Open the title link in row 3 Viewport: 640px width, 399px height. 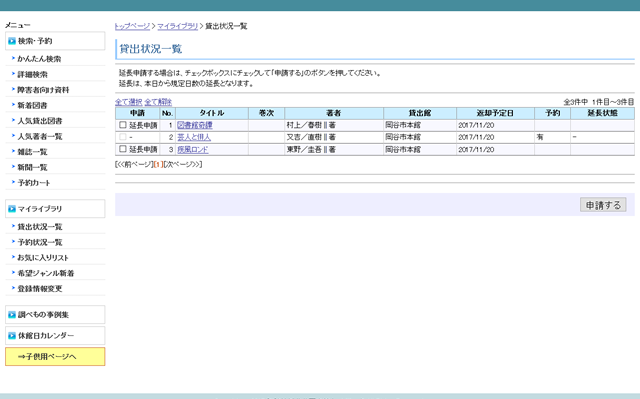(193, 150)
